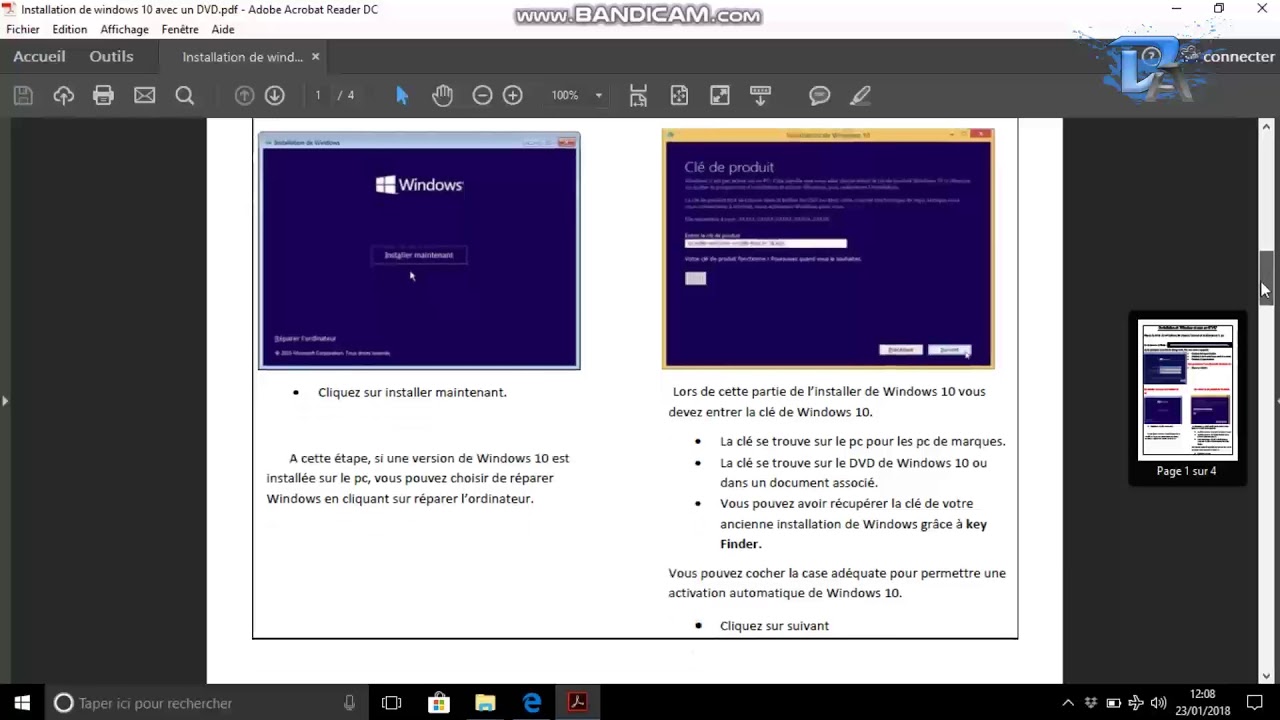This screenshot has height=720, width=1280.
Task: Click the Save file icon
Action: point(23,95)
